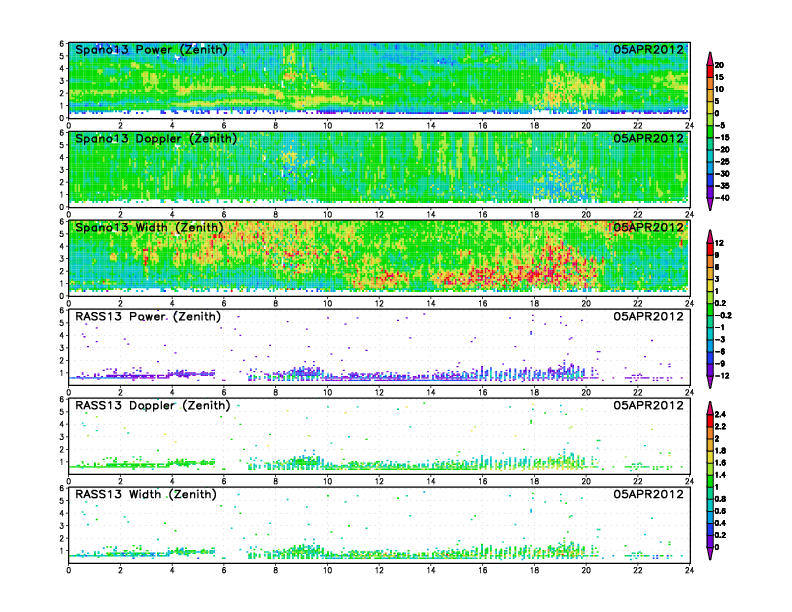Click the 15 label on the top colorbar
The width and height of the screenshot is (792, 612).
(719, 77)
